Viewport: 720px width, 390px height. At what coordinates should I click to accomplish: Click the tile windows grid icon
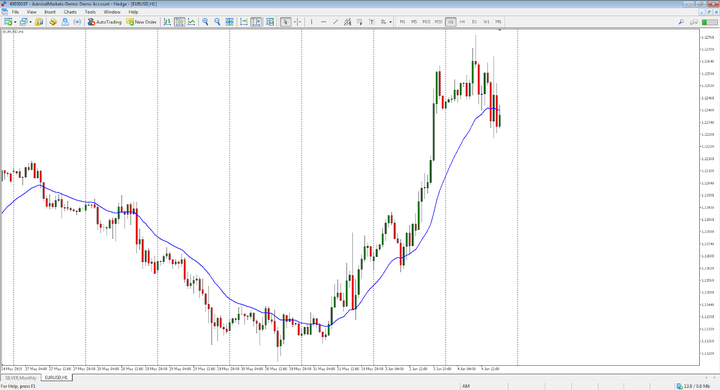coord(230,22)
